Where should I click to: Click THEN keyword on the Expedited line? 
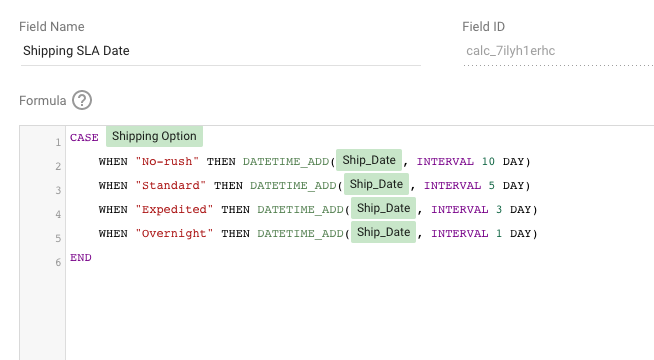coord(235,209)
